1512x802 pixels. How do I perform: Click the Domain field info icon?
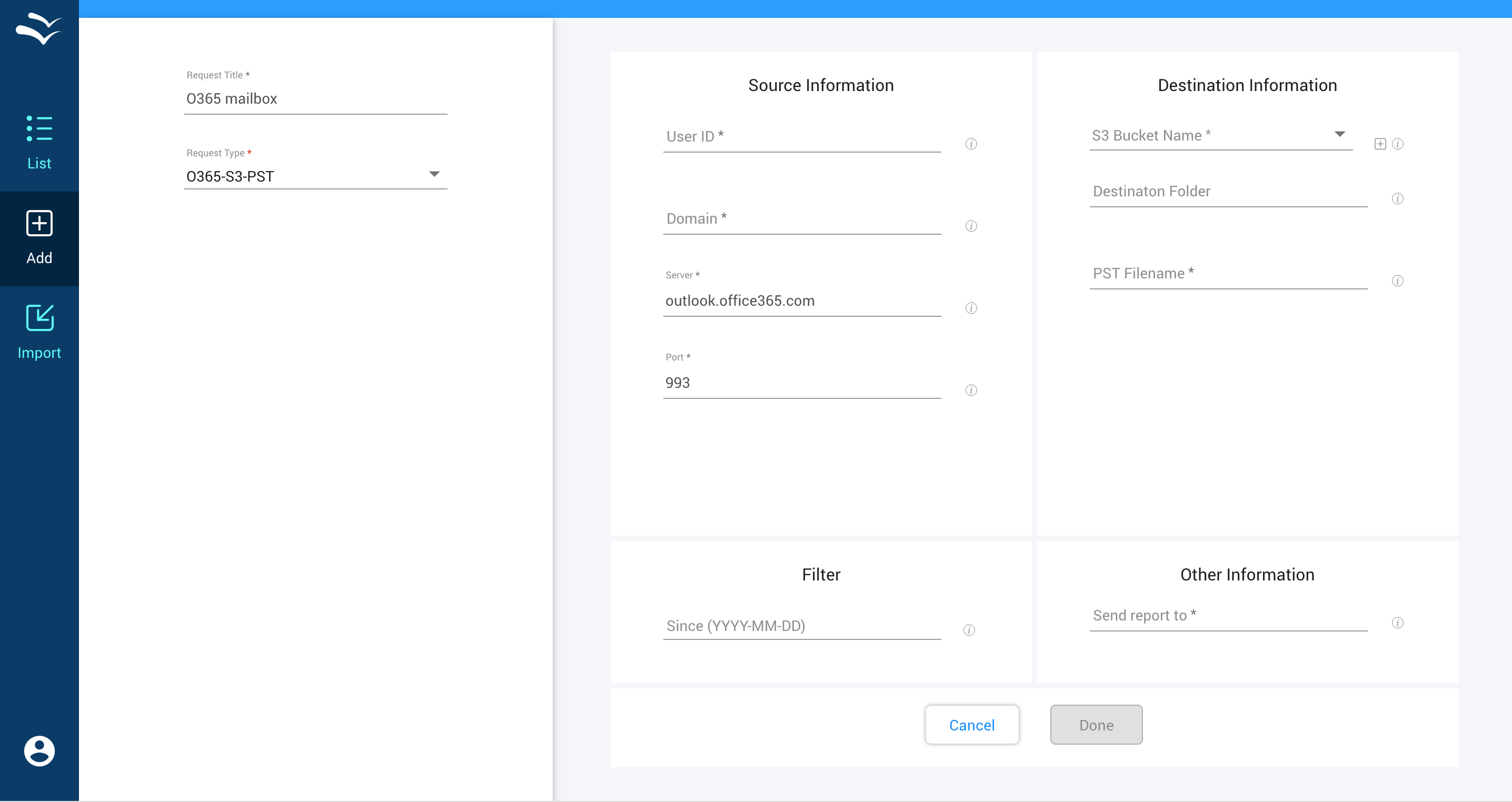pyautogui.click(x=971, y=226)
